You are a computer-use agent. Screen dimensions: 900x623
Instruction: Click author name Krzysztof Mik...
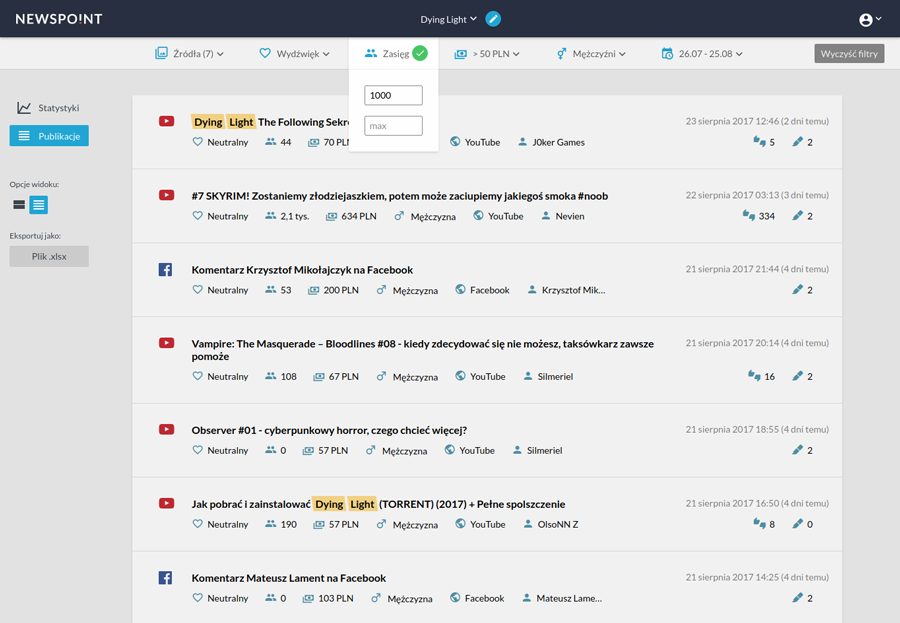[573, 290]
